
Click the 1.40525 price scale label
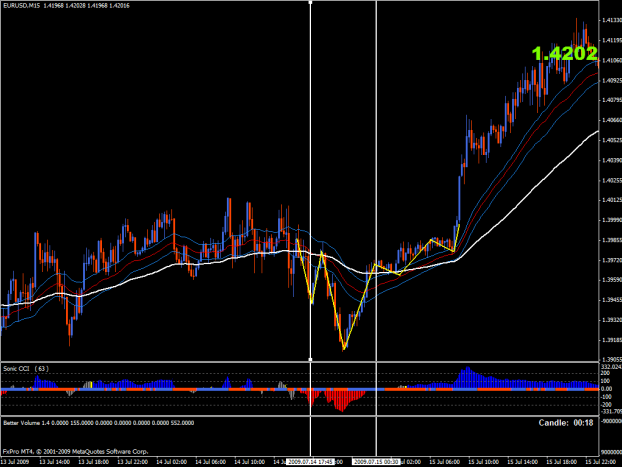click(x=612, y=140)
